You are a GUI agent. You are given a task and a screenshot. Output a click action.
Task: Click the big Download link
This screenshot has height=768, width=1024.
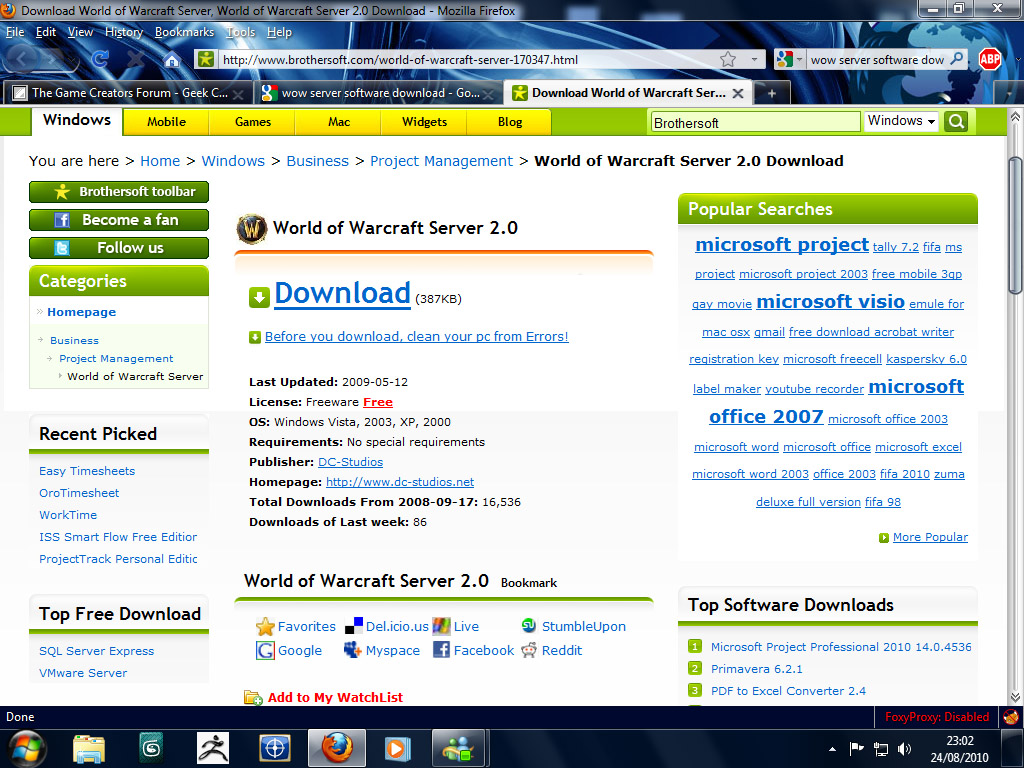click(x=342, y=293)
